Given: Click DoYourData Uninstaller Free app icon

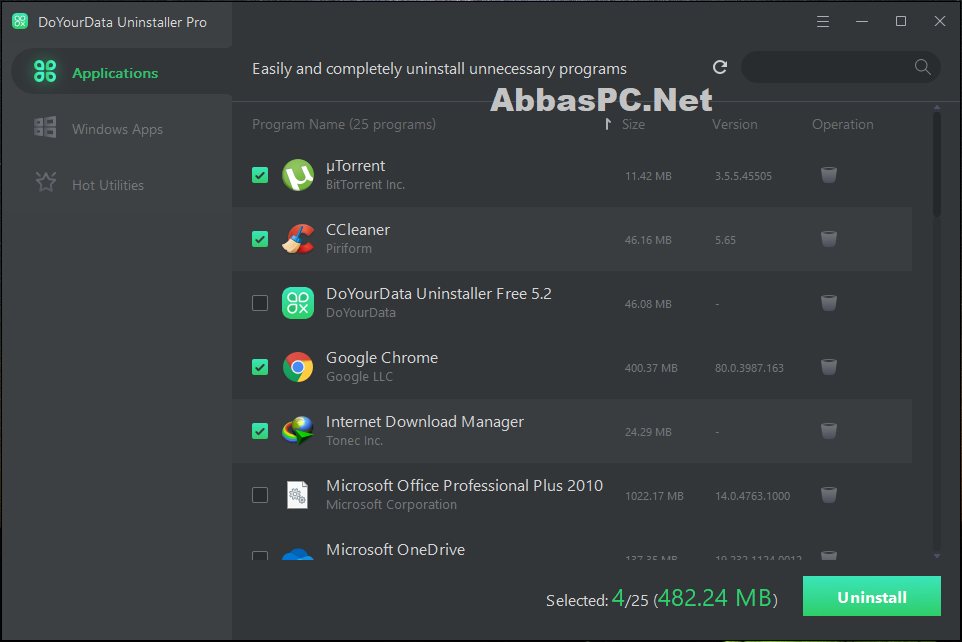Looking at the screenshot, I should (298, 303).
